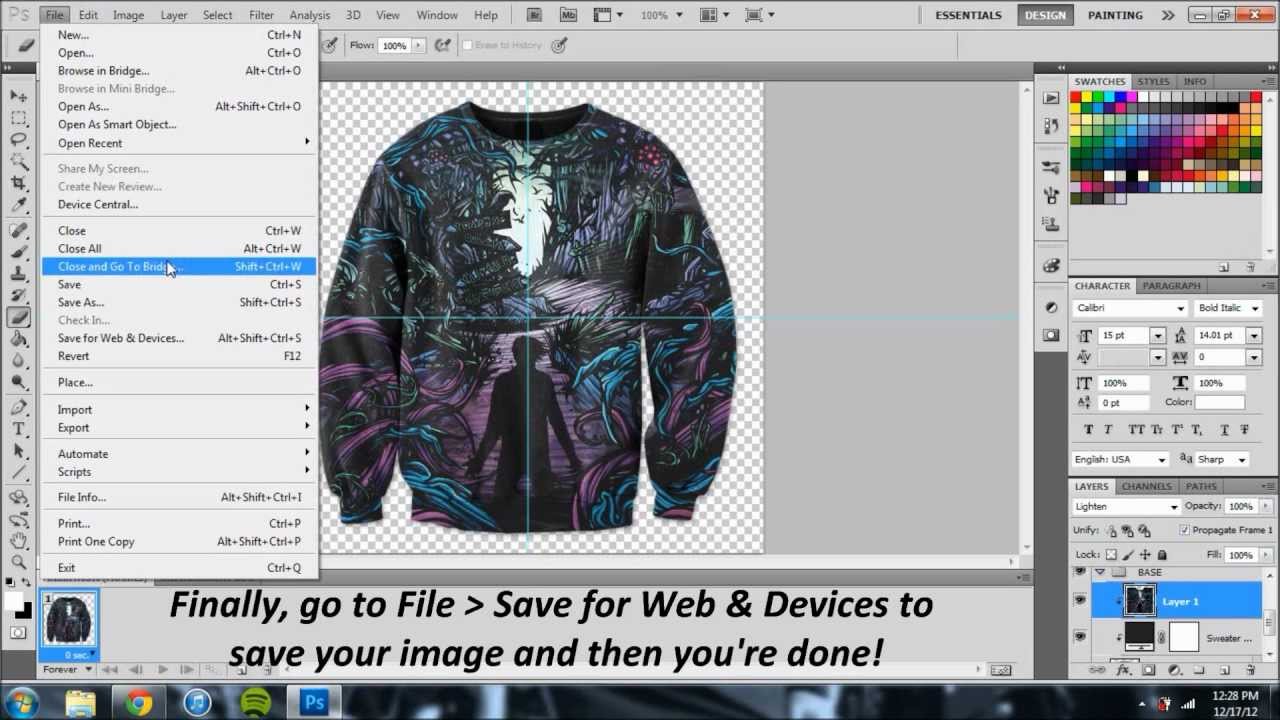
Task: Open Spotify from the taskbar
Action: [256, 702]
